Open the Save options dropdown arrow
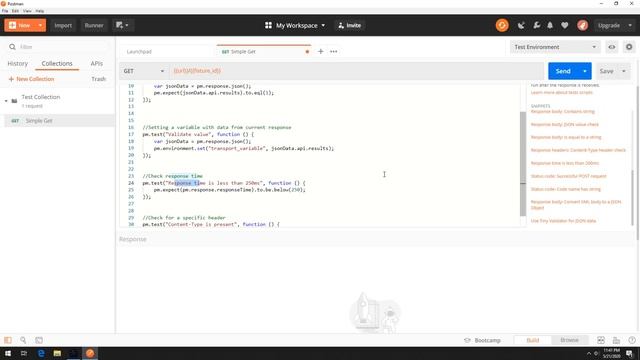The width and height of the screenshot is (640, 360). [624, 71]
